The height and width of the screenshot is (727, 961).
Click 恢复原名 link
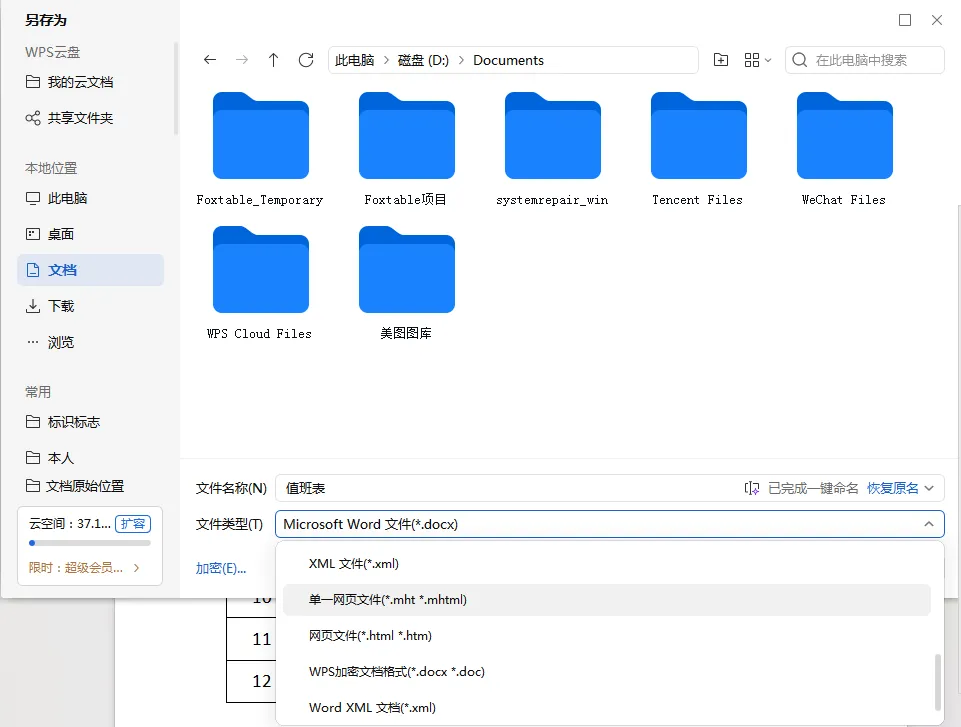pos(892,488)
